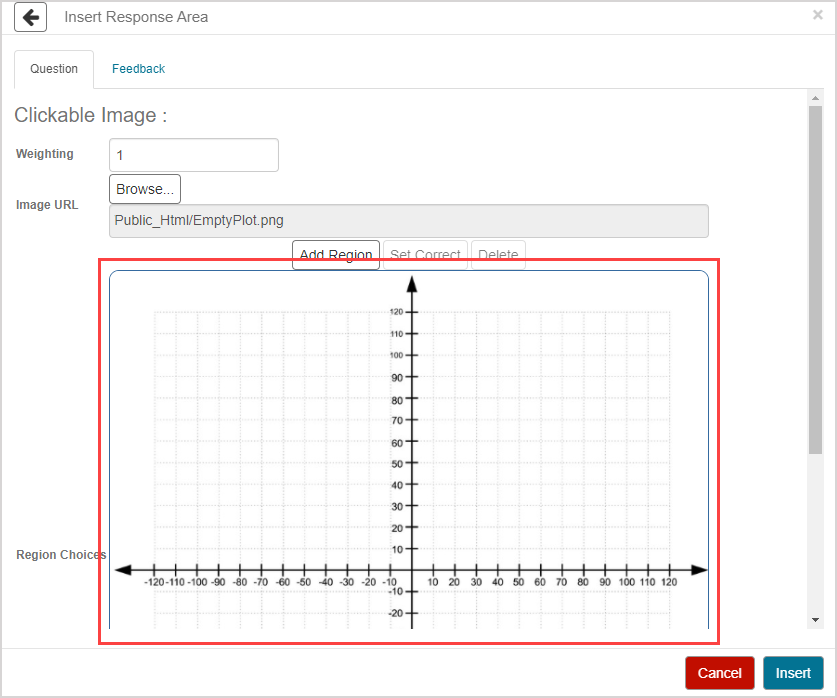
Task: Click the dialog close X icon
Action: (818, 15)
